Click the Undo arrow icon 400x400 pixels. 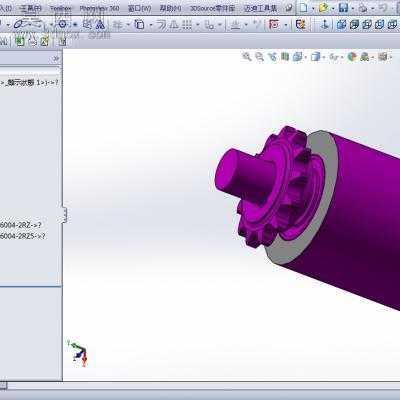click(383, 8)
